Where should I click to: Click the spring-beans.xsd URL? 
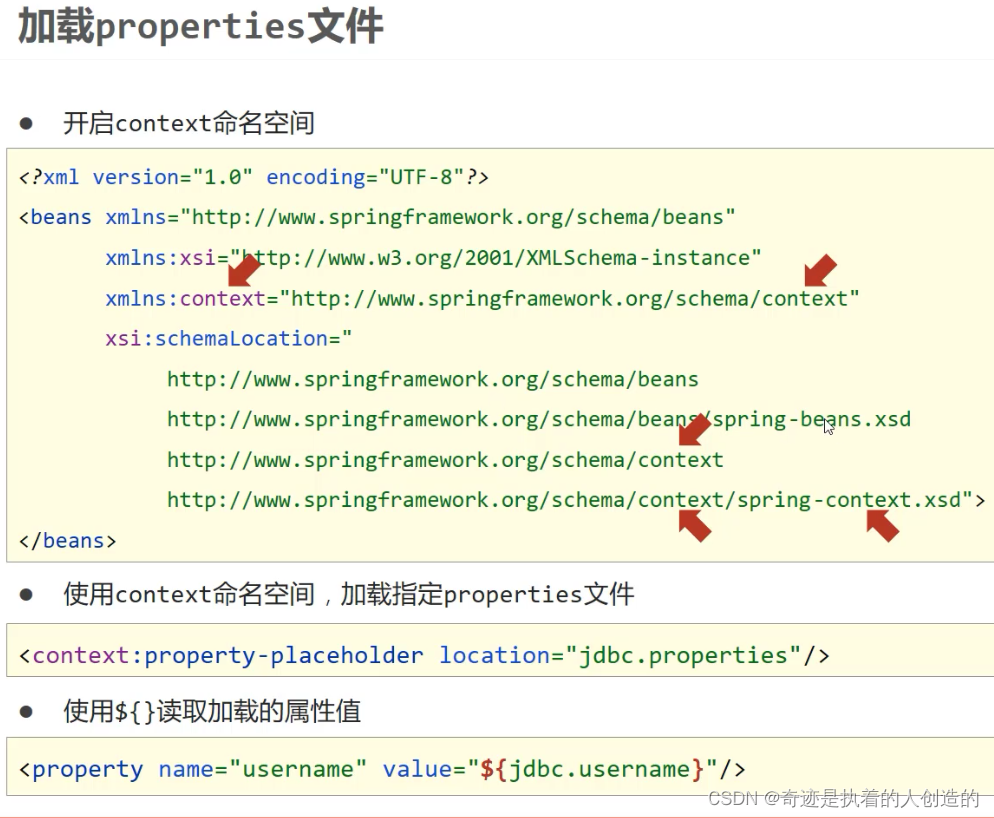tap(538, 420)
